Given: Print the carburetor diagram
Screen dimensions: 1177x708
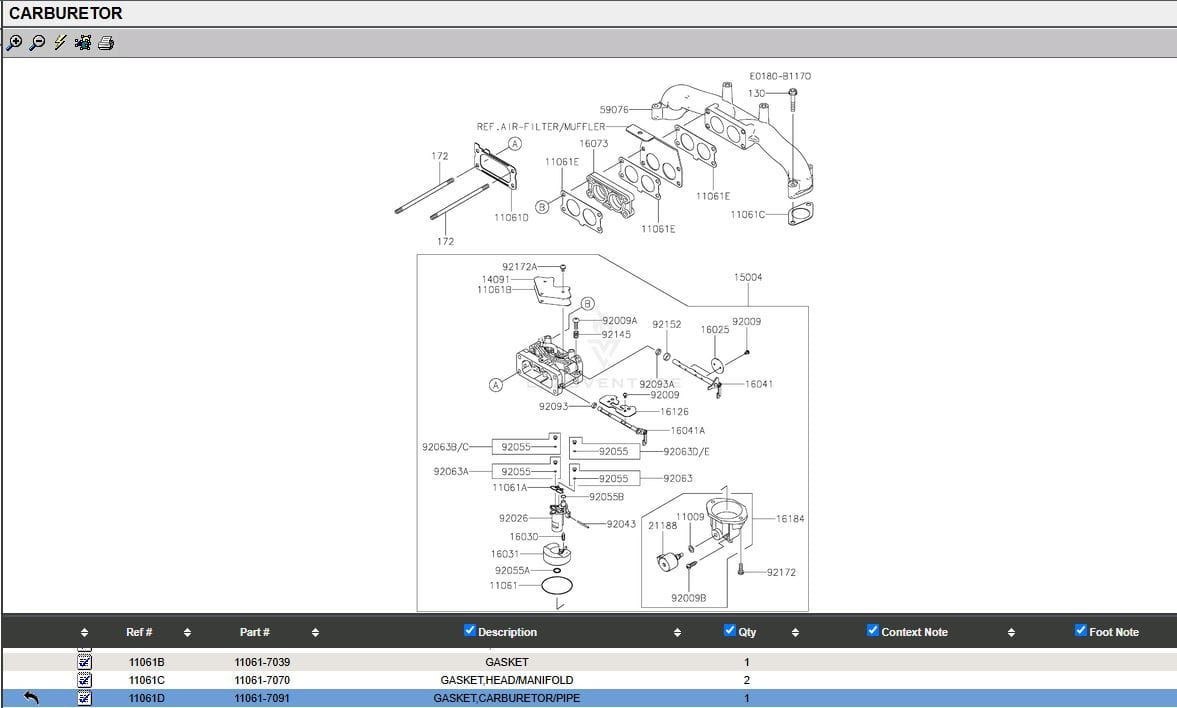Looking at the screenshot, I should [106, 43].
